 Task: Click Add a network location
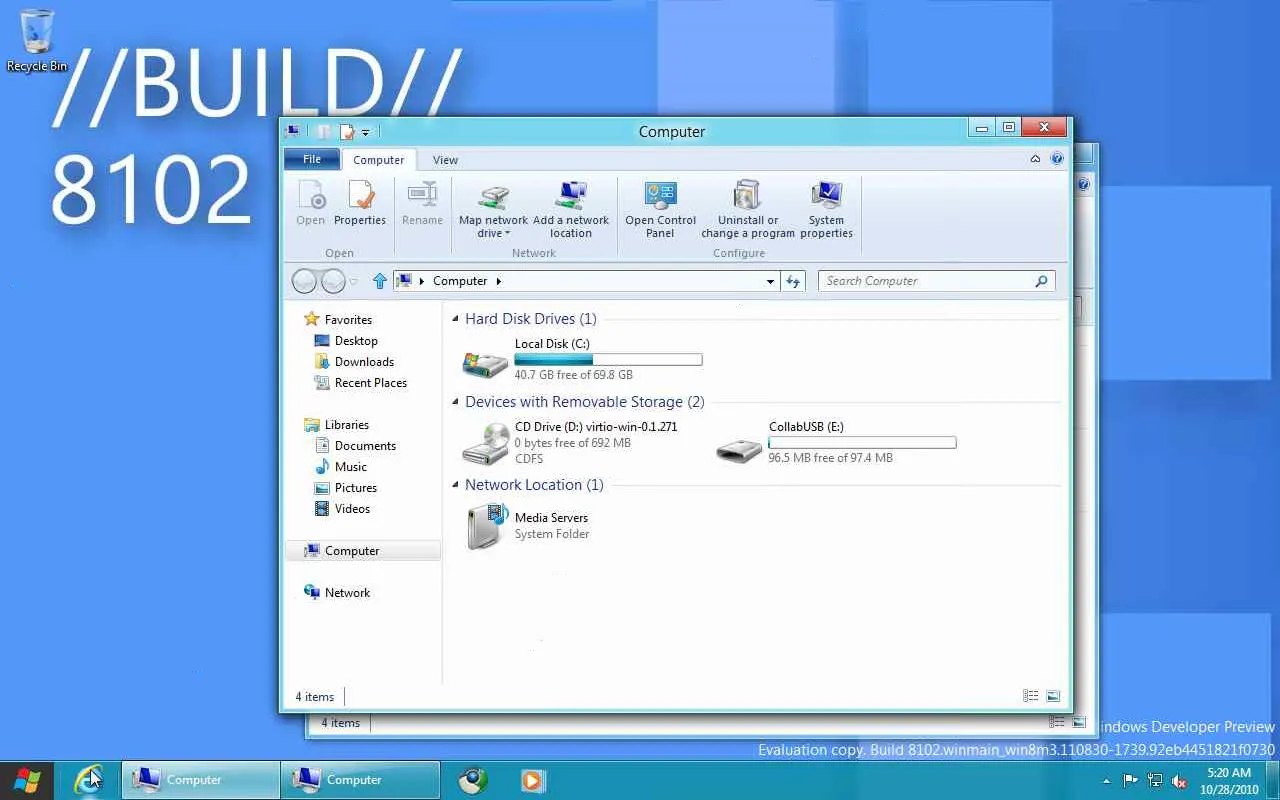click(571, 210)
